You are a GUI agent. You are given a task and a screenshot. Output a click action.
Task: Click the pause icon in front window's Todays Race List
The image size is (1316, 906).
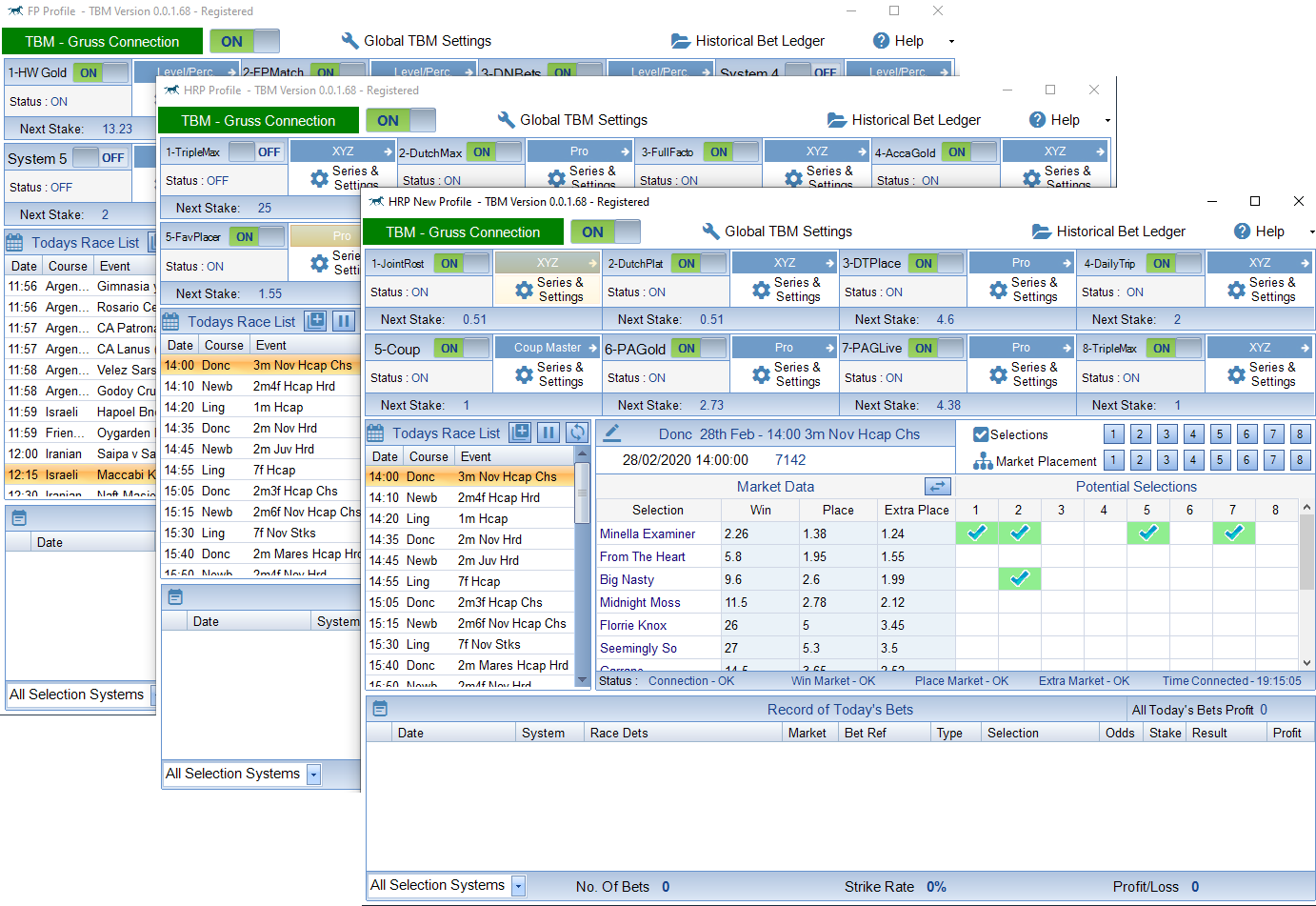point(548,433)
